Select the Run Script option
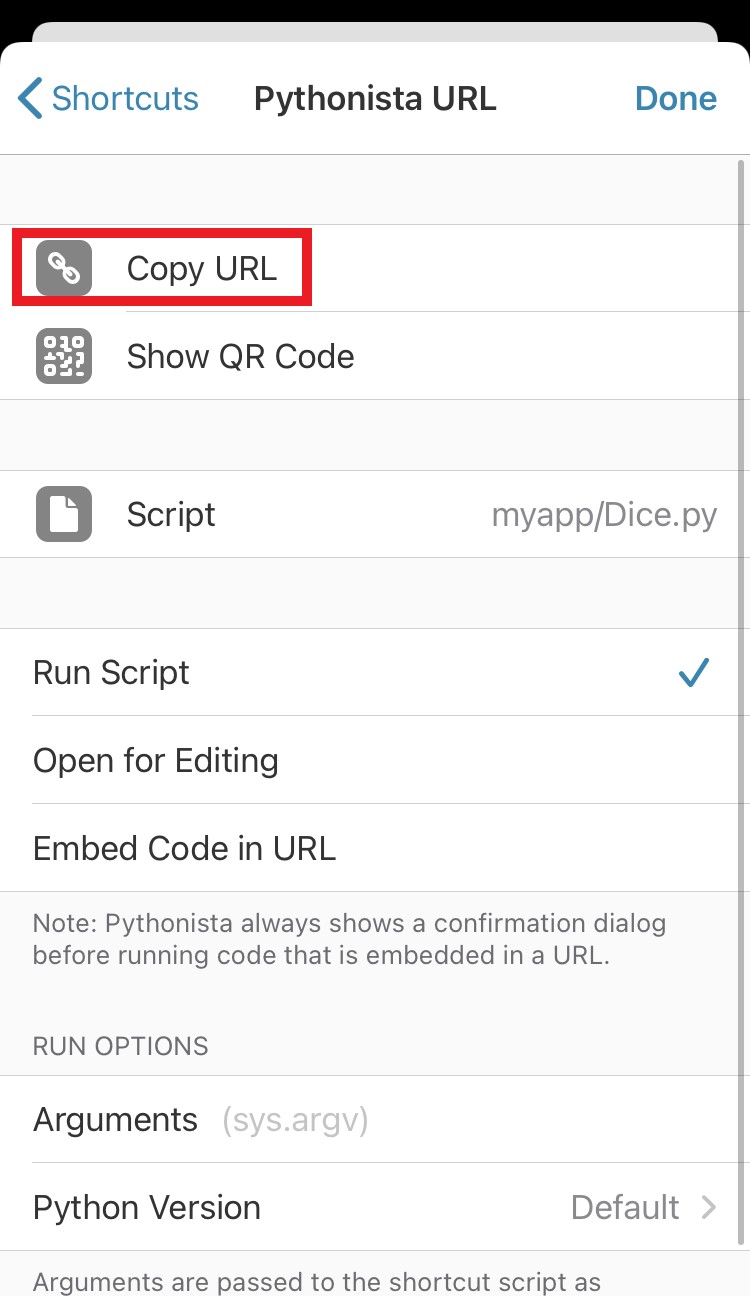The height and width of the screenshot is (1296, 750). (111, 673)
